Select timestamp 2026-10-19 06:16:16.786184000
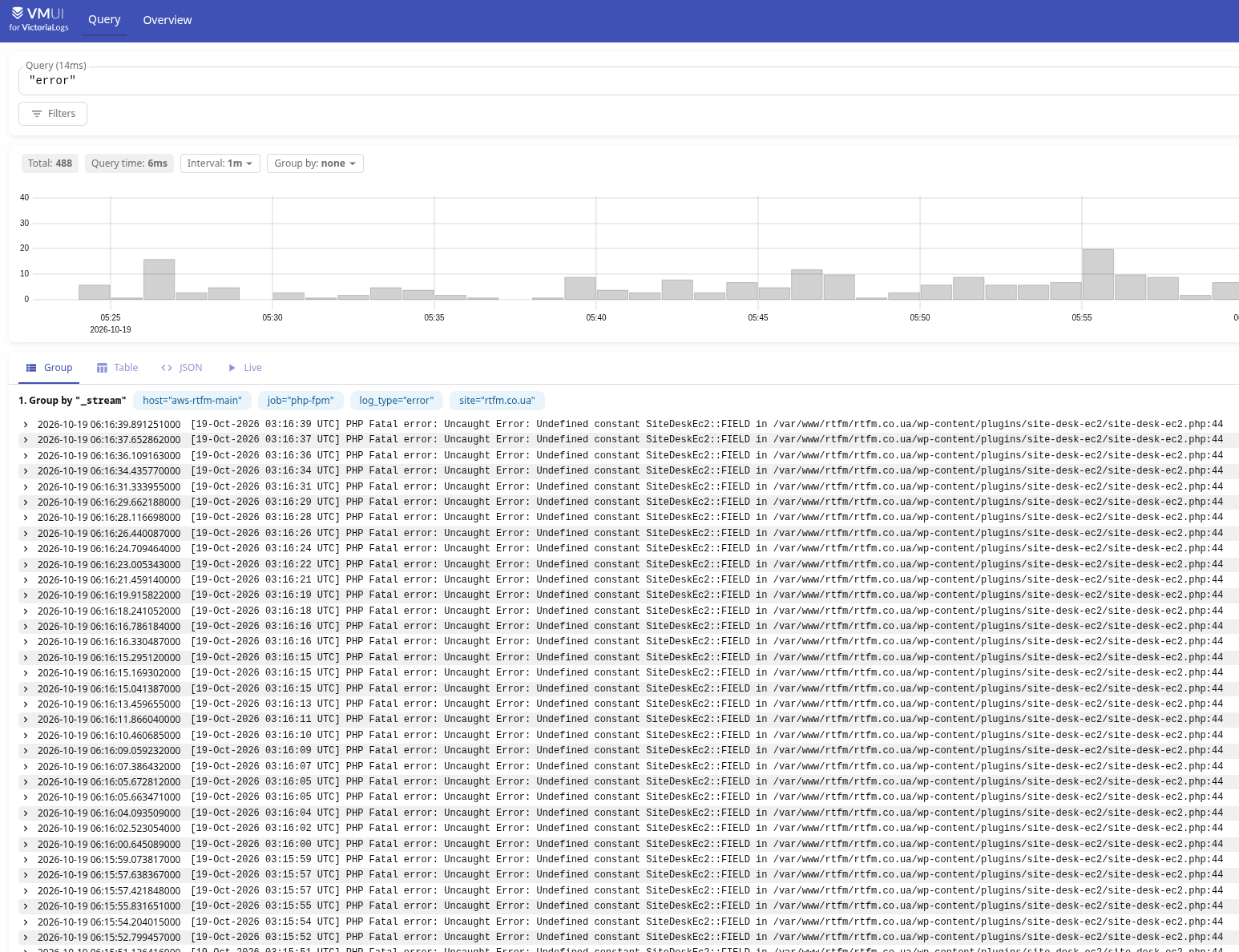Image resolution: width=1239 pixels, height=952 pixels. pyautogui.click(x=109, y=627)
